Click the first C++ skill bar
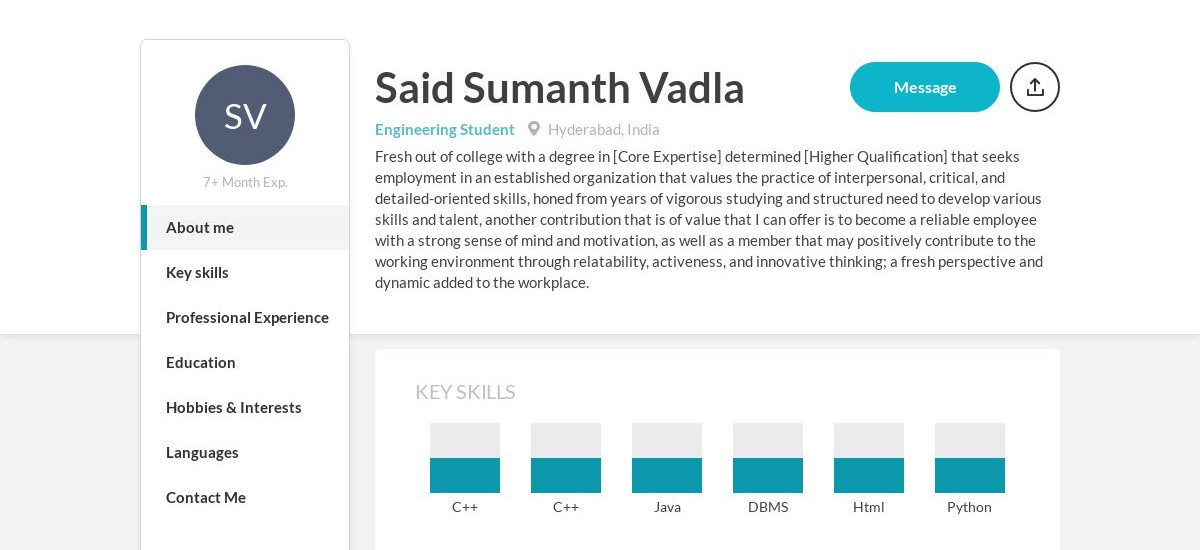This screenshot has width=1200, height=550. (x=465, y=458)
